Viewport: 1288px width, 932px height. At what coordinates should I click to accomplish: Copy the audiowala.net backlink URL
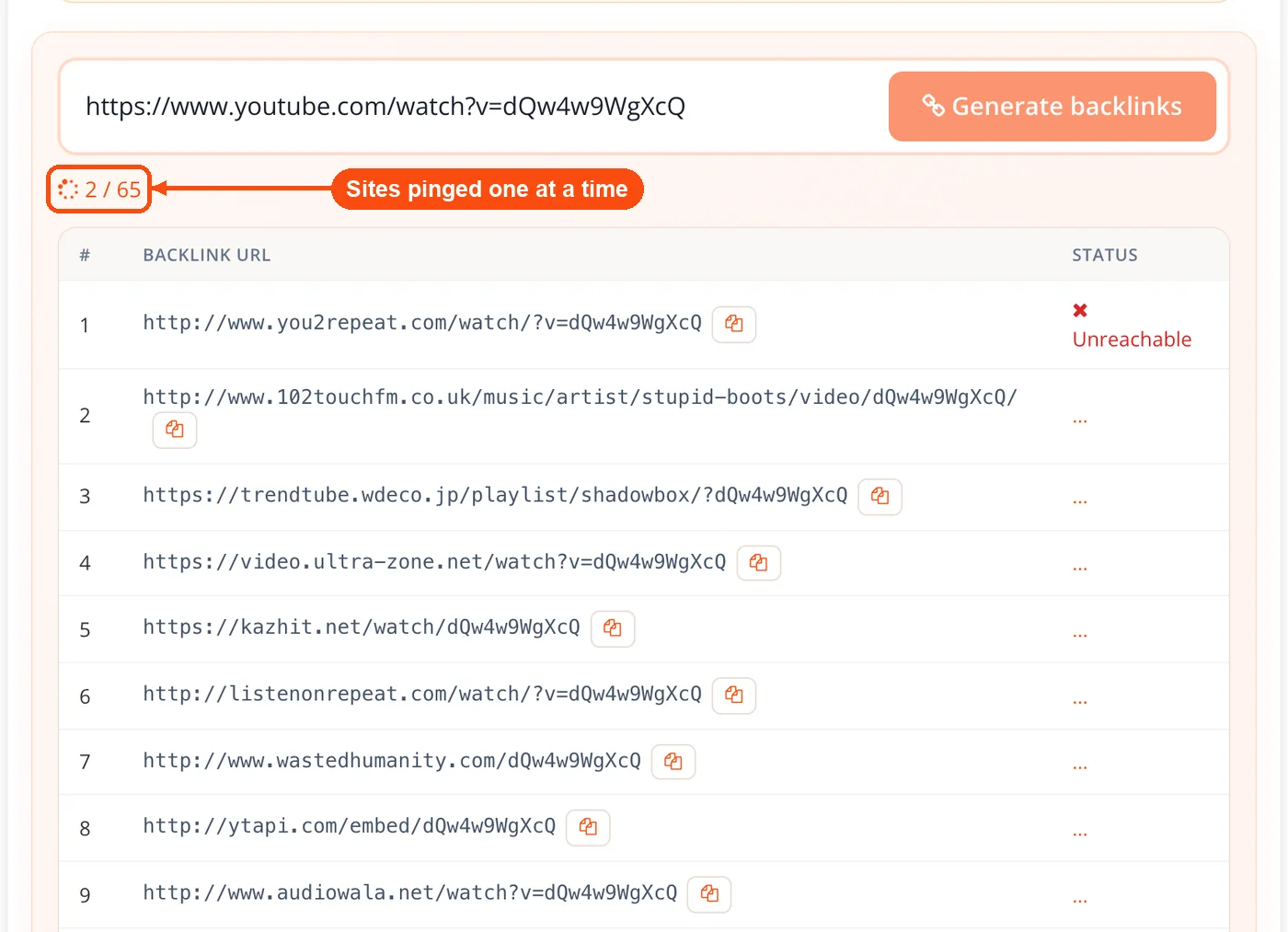pos(709,893)
